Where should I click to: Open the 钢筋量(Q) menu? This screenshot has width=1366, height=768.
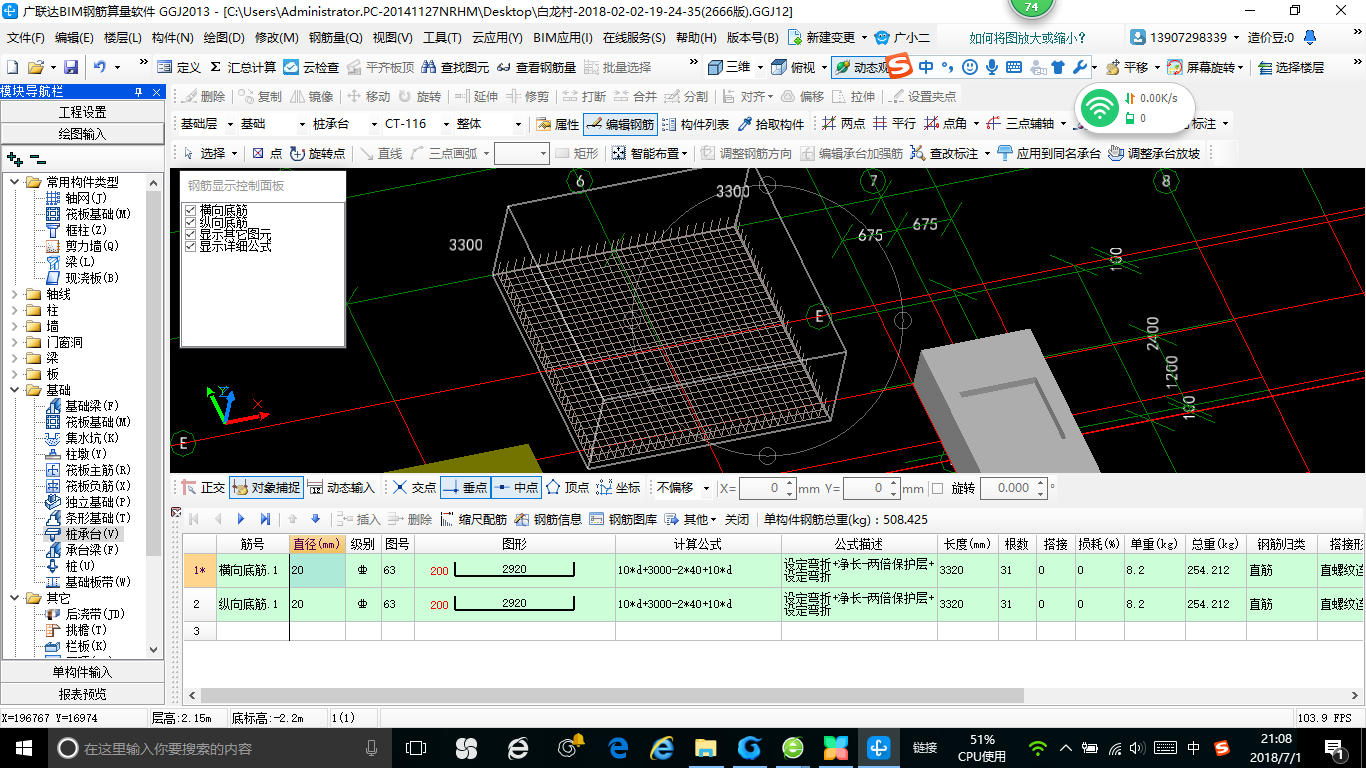point(335,38)
